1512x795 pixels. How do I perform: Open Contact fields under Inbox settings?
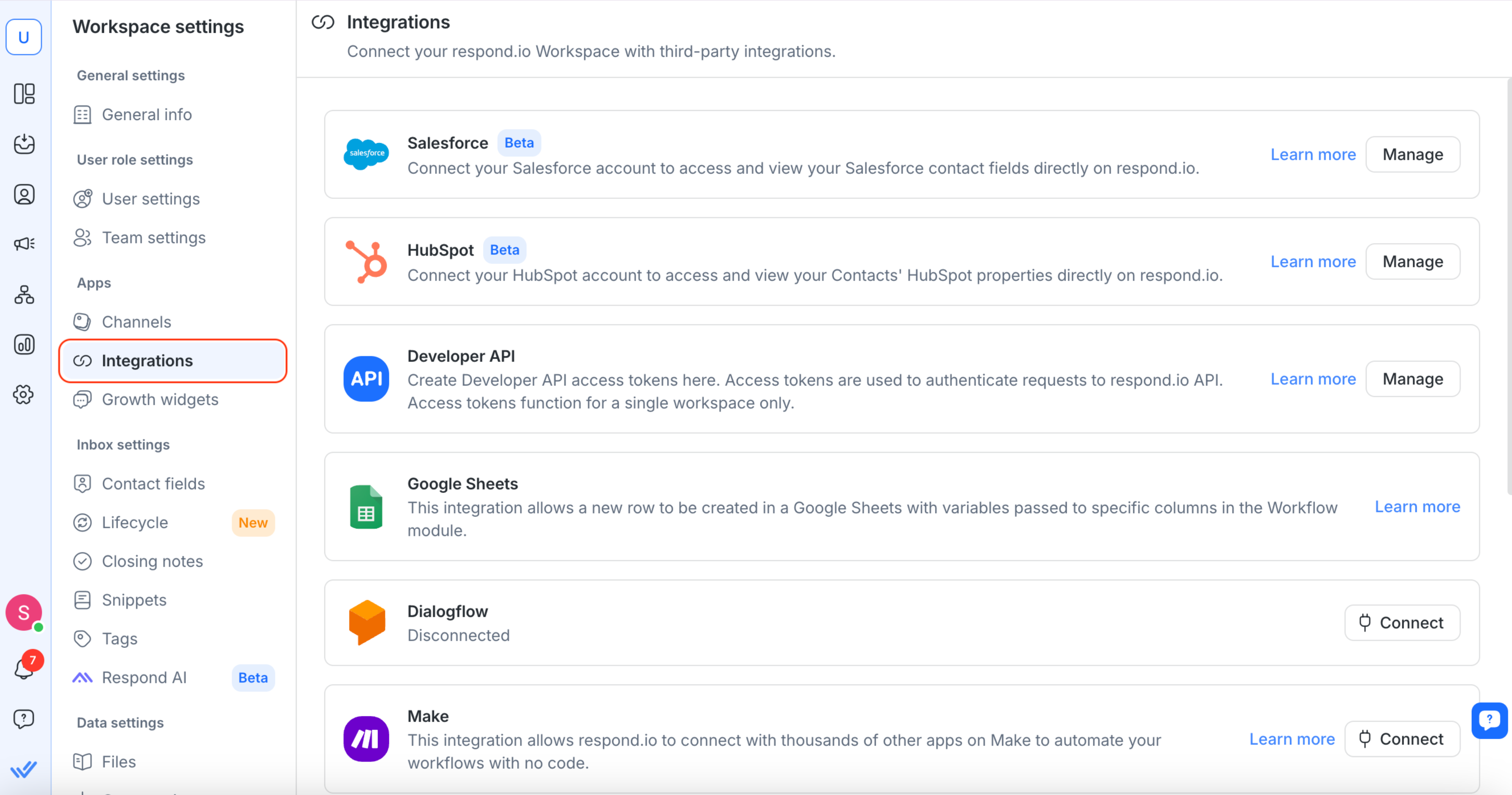153,483
